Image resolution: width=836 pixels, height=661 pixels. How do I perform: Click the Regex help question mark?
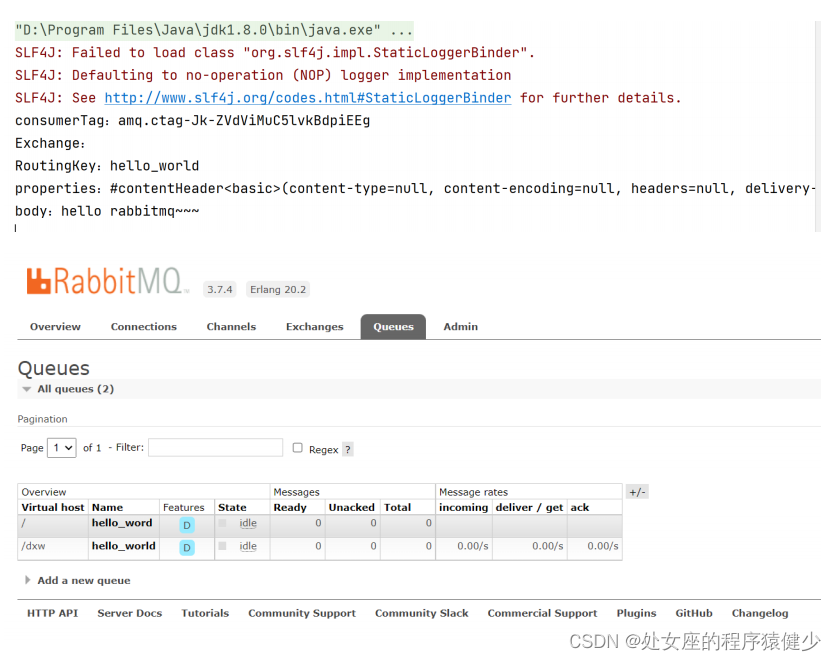tap(348, 450)
